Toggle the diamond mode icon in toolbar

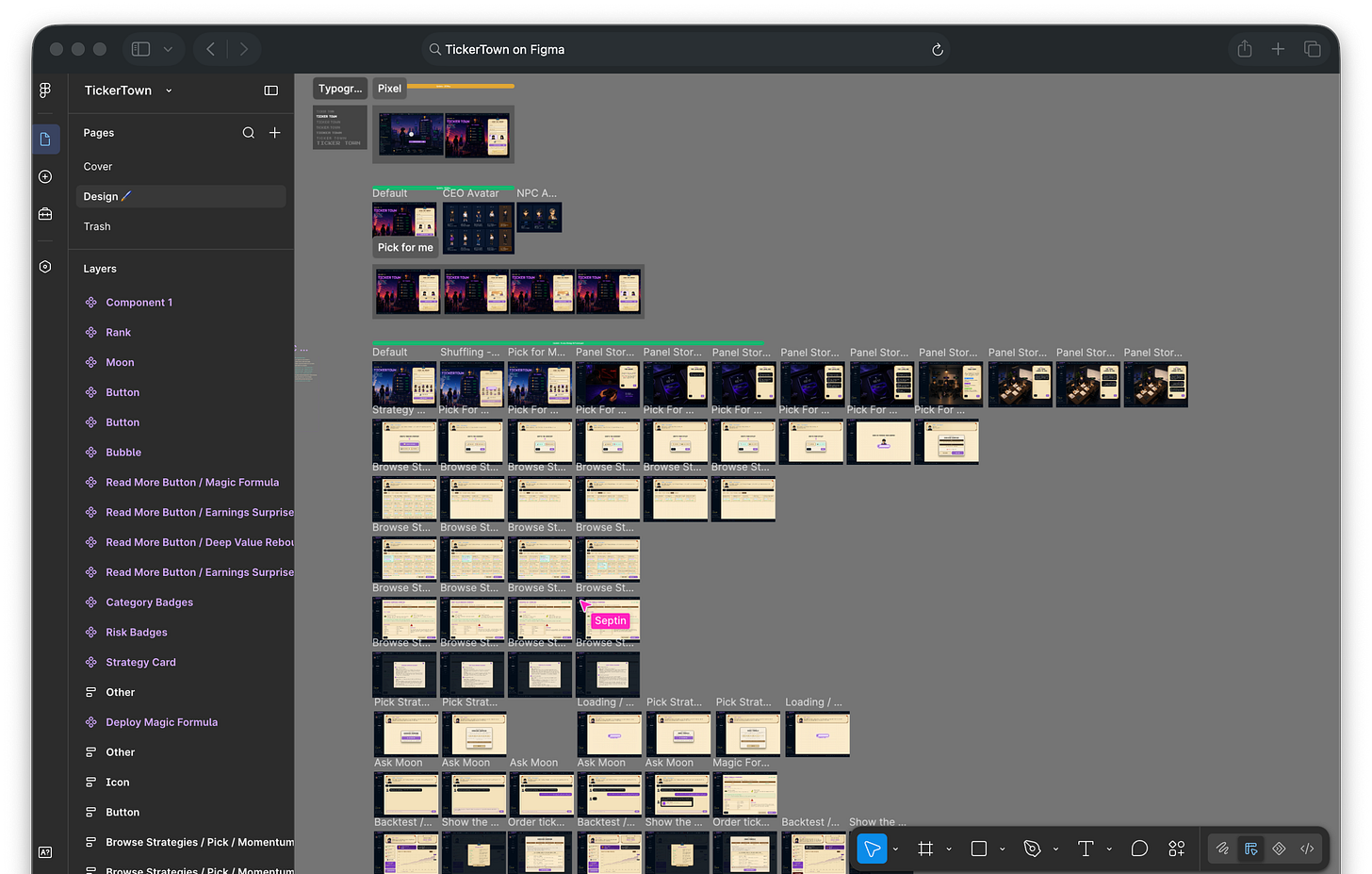(x=1279, y=849)
